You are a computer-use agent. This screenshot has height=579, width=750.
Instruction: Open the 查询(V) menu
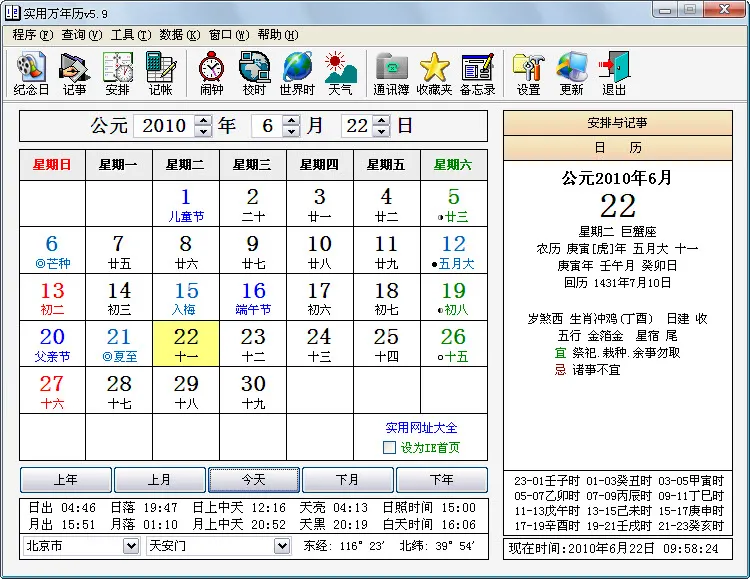pos(82,35)
